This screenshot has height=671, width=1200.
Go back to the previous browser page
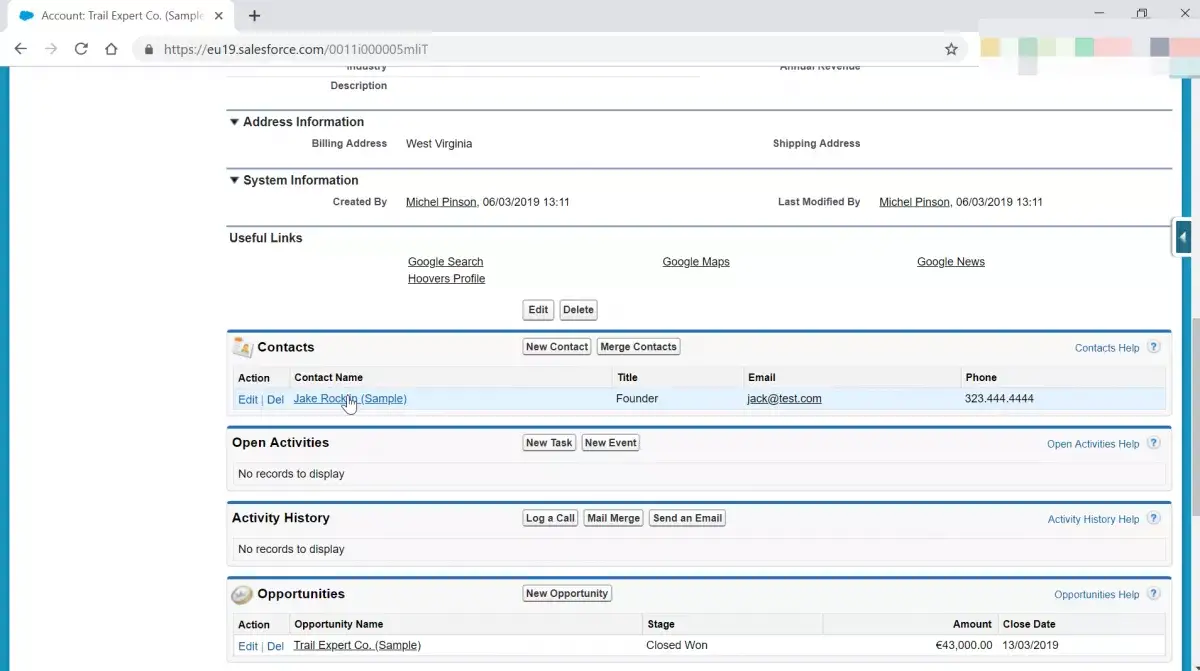[x=21, y=49]
